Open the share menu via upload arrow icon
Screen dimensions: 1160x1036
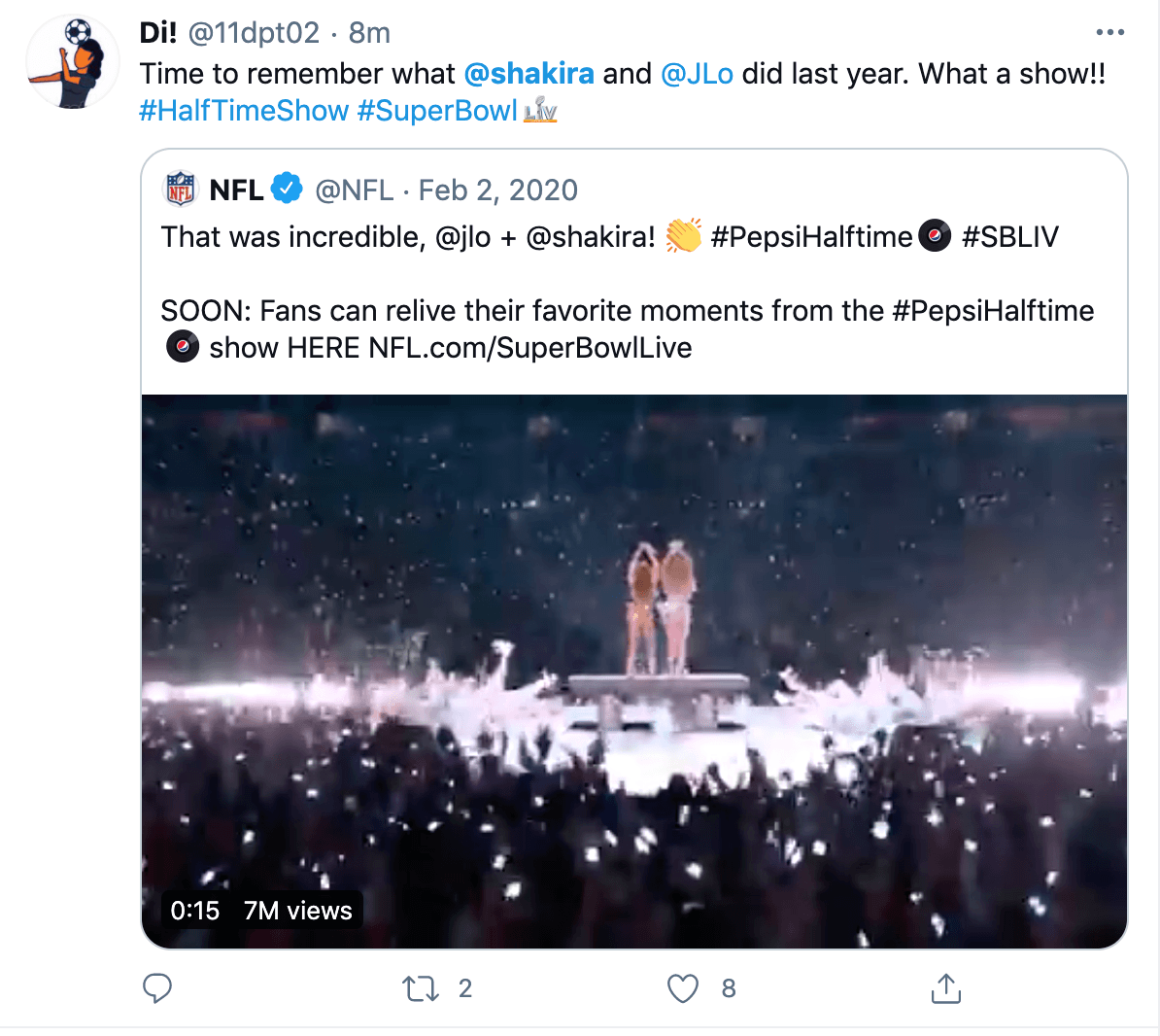coord(944,988)
